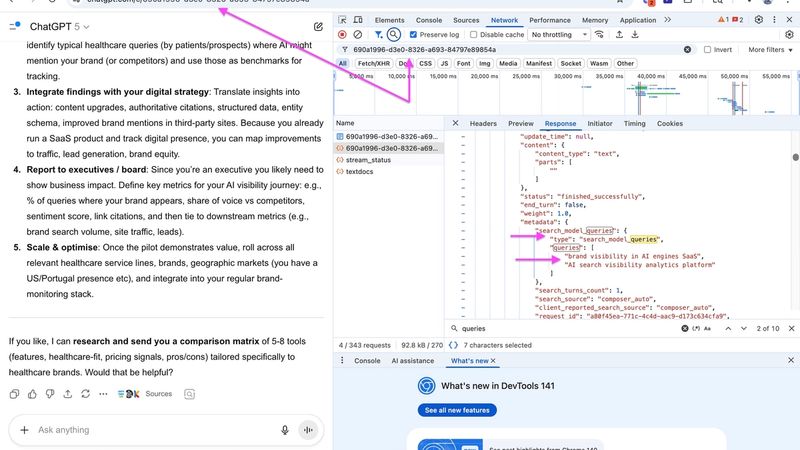Check the Invert filter checkbox
800x450 pixels.
coord(707,49)
